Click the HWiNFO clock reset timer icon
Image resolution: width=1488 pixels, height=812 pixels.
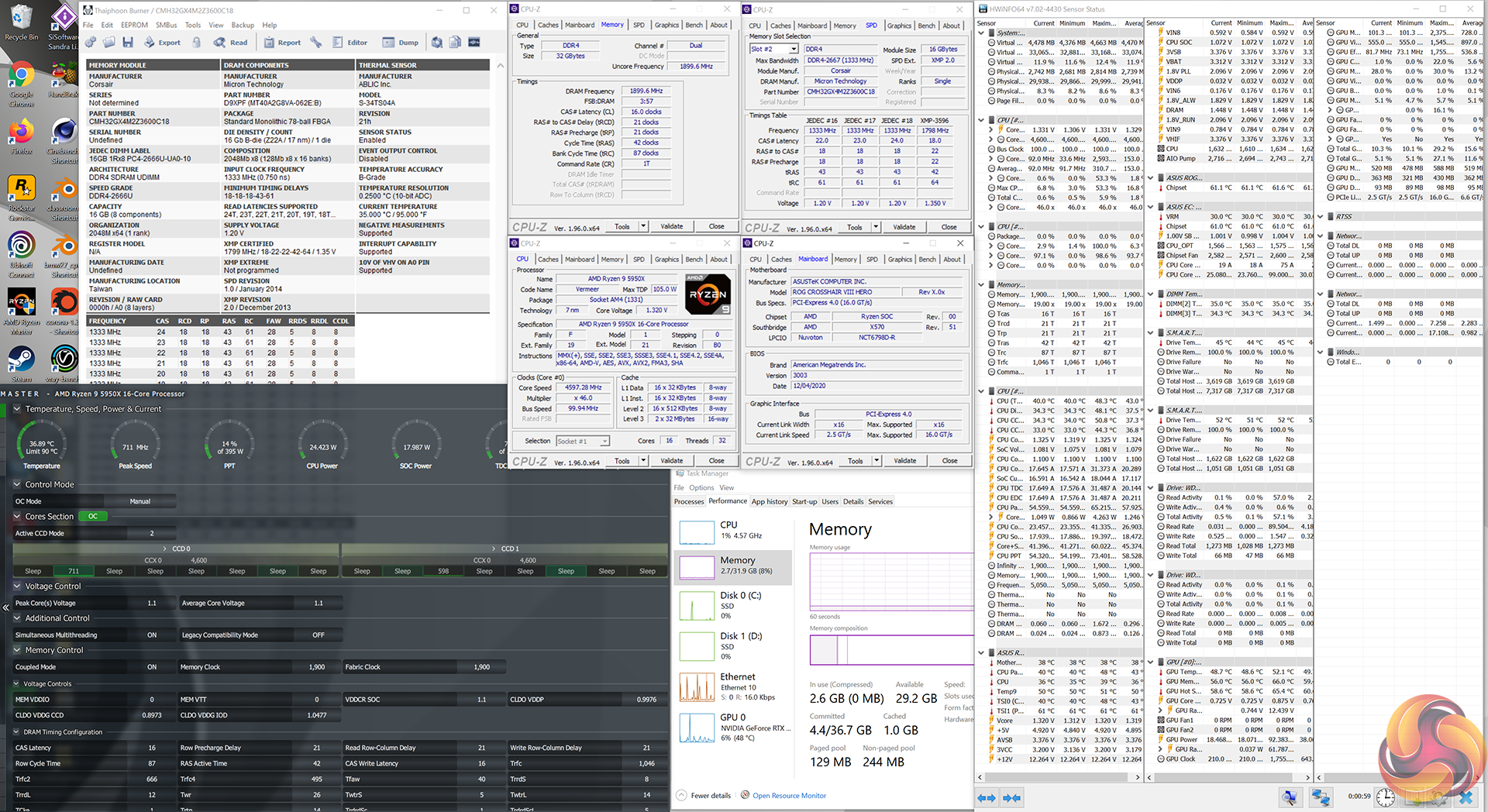pos(1386,797)
